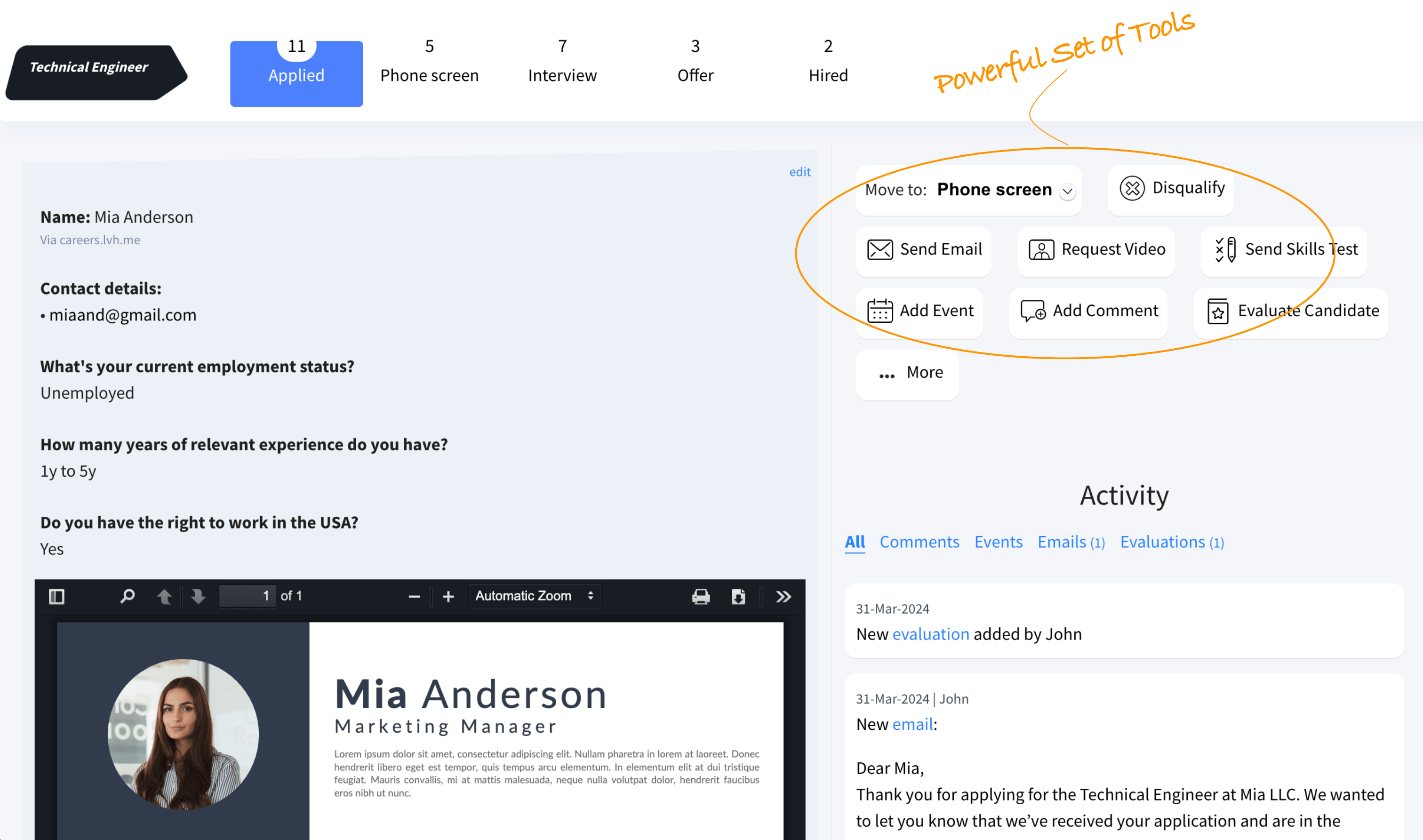
Task: Click the Disqualify button
Action: [1171, 189]
